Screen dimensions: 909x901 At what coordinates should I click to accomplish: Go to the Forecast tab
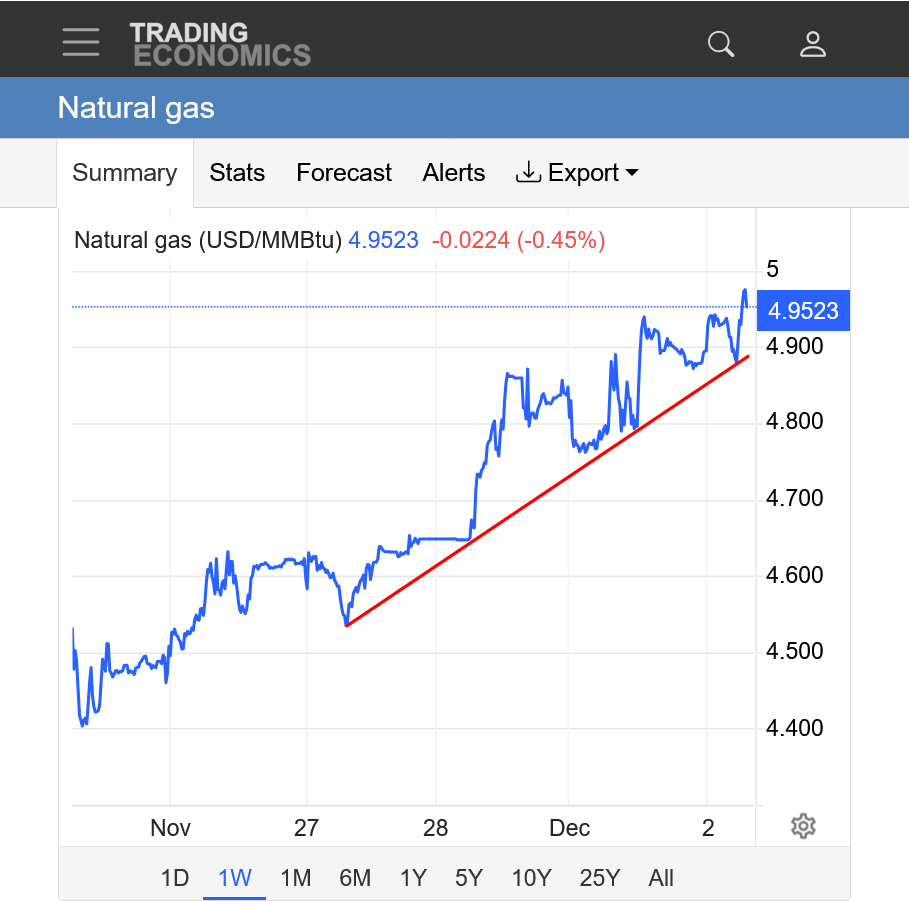coord(344,173)
